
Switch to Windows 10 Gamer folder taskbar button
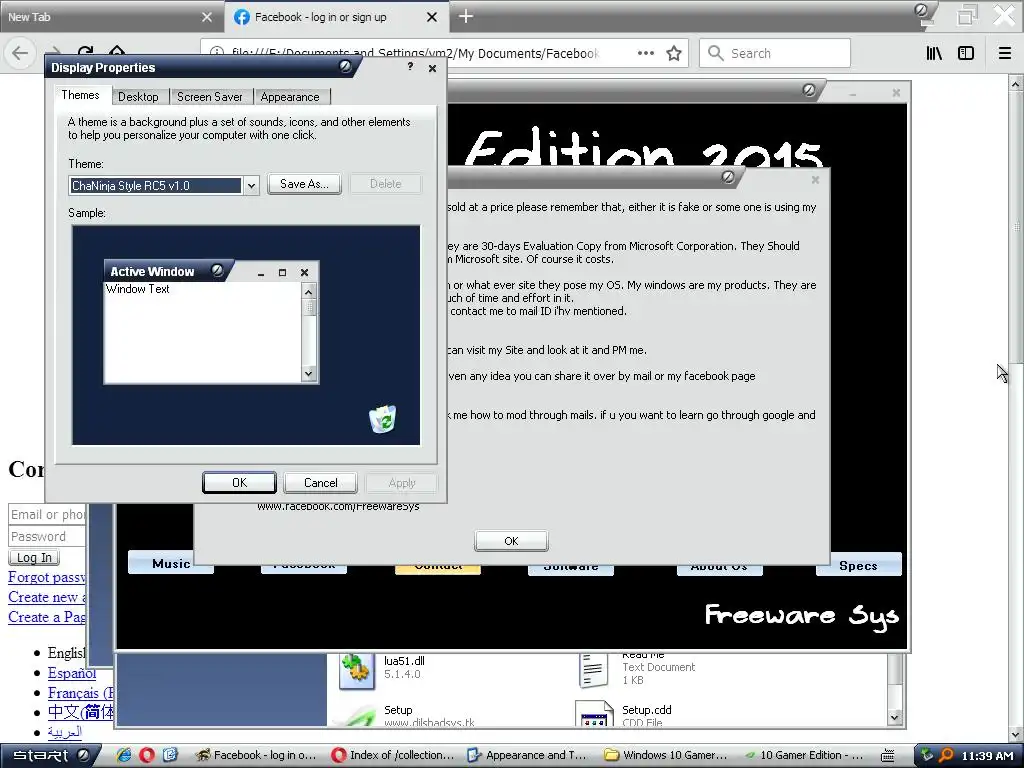tap(666, 755)
